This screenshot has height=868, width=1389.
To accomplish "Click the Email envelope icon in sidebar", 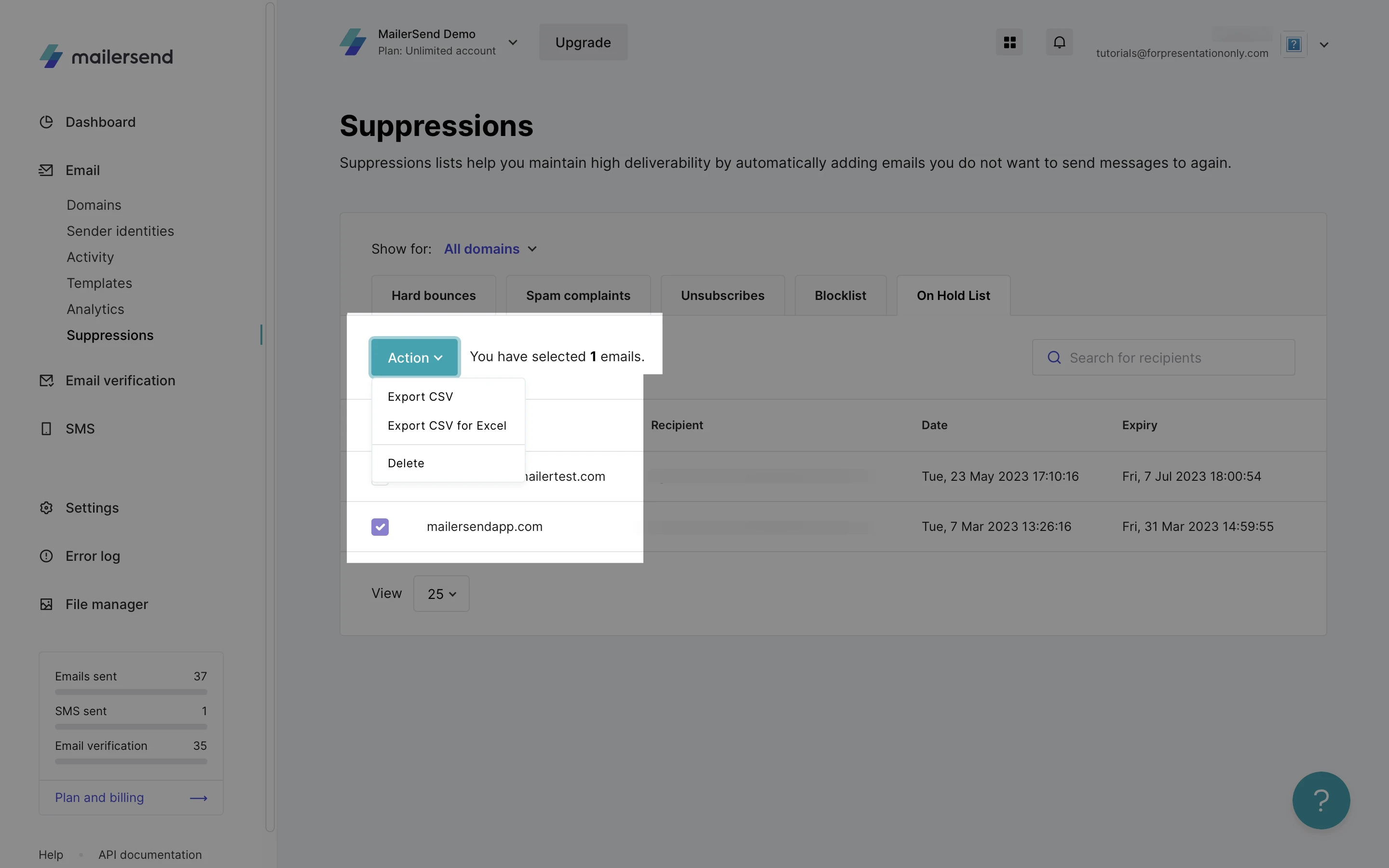I will 46,170.
